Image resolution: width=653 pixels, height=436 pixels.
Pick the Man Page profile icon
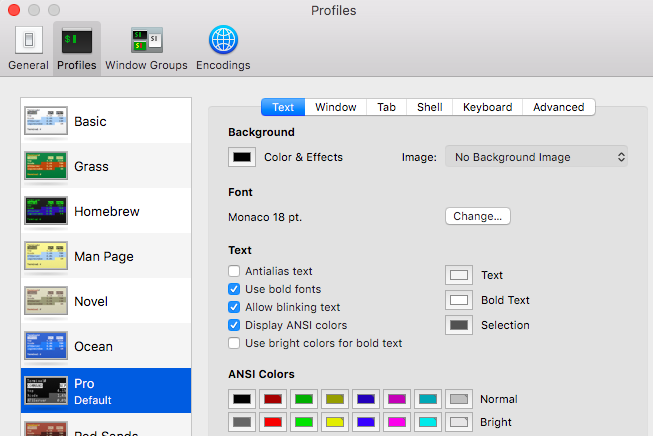46,256
